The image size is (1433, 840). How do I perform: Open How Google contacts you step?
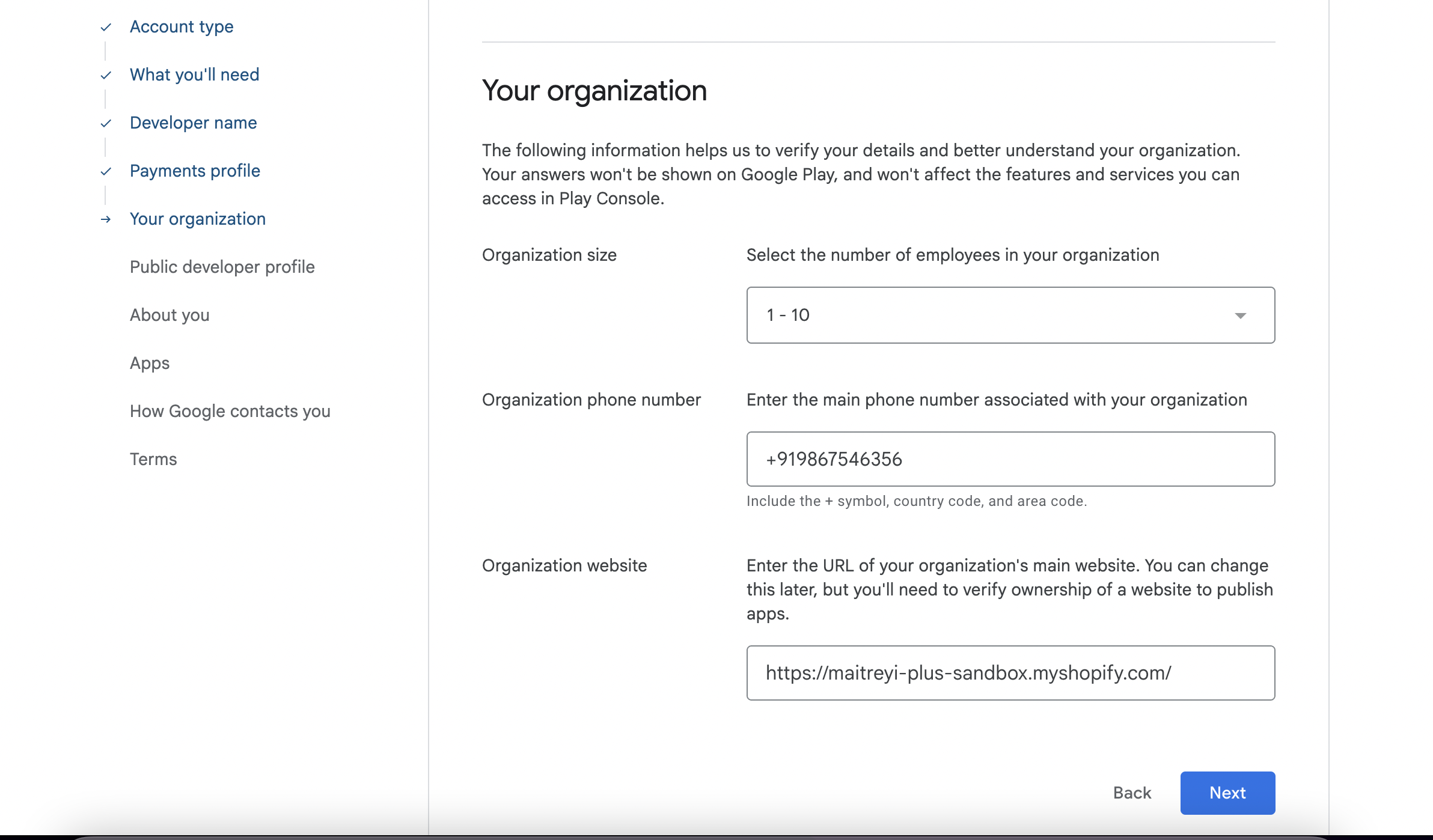click(230, 411)
